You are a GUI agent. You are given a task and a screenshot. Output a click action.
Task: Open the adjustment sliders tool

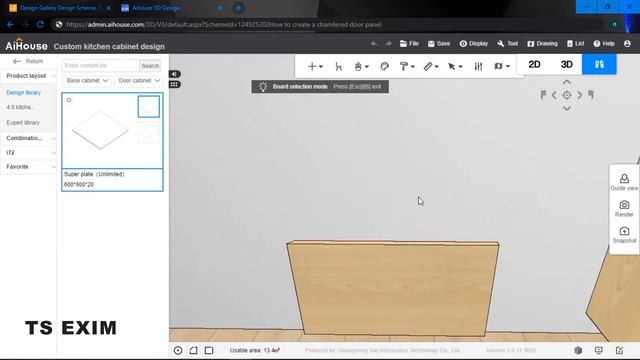click(x=478, y=66)
